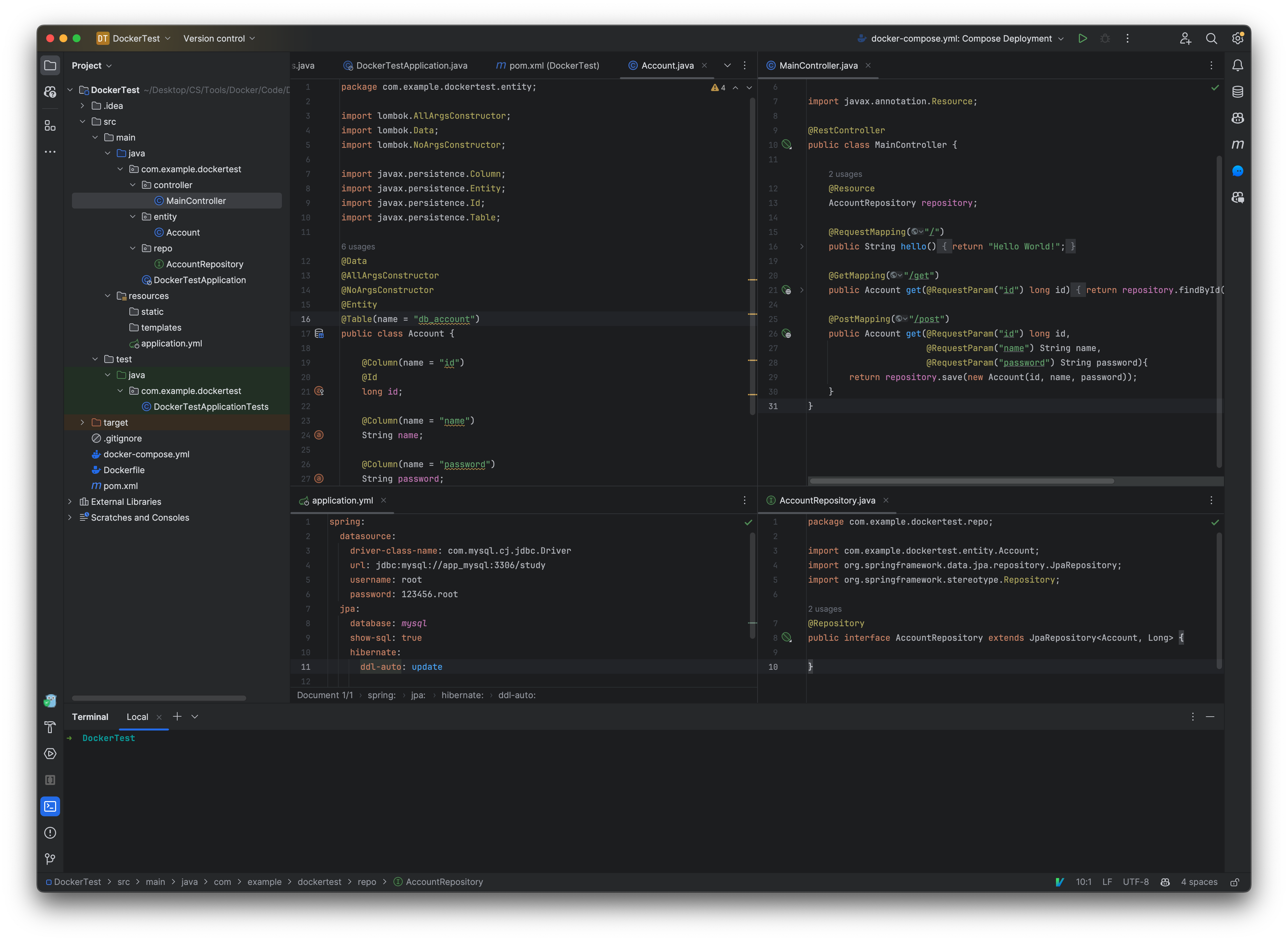Switch to pom.xml (DockerTest) tab

[x=548, y=66]
